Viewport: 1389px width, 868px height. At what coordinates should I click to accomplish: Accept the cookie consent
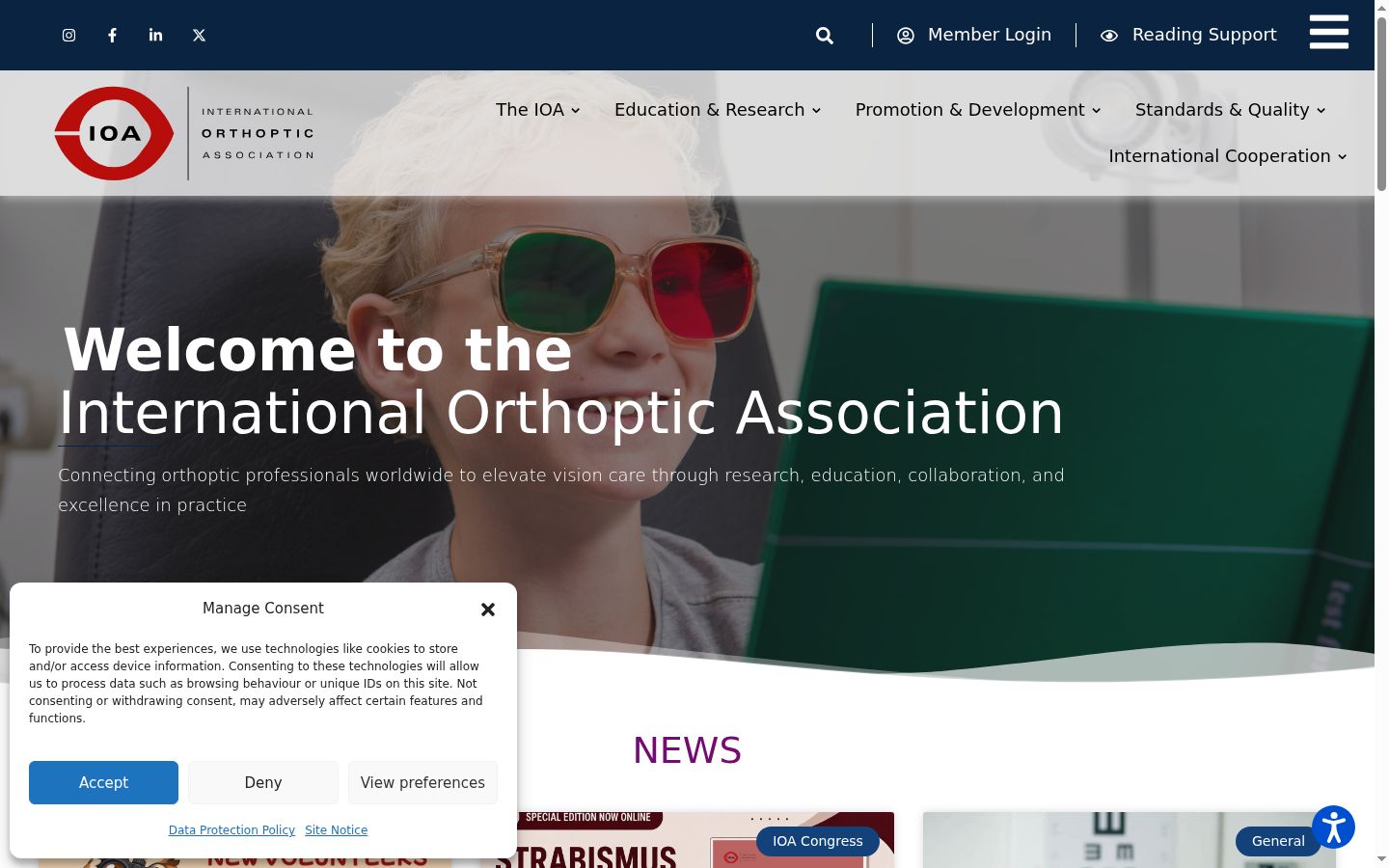click(x=103, y=782)
